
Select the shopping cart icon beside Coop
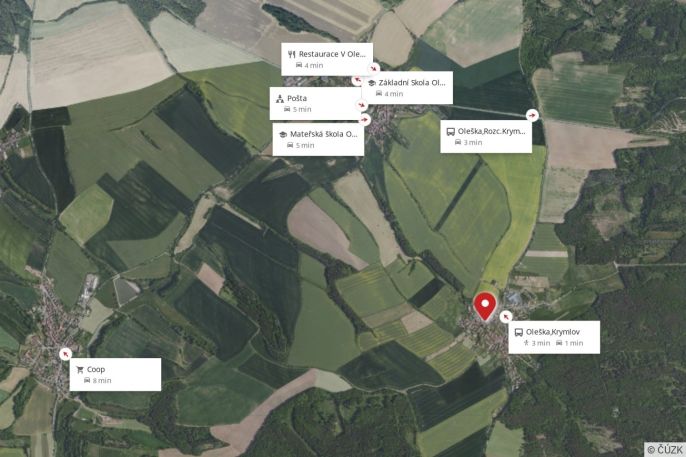tap(80, 370)
